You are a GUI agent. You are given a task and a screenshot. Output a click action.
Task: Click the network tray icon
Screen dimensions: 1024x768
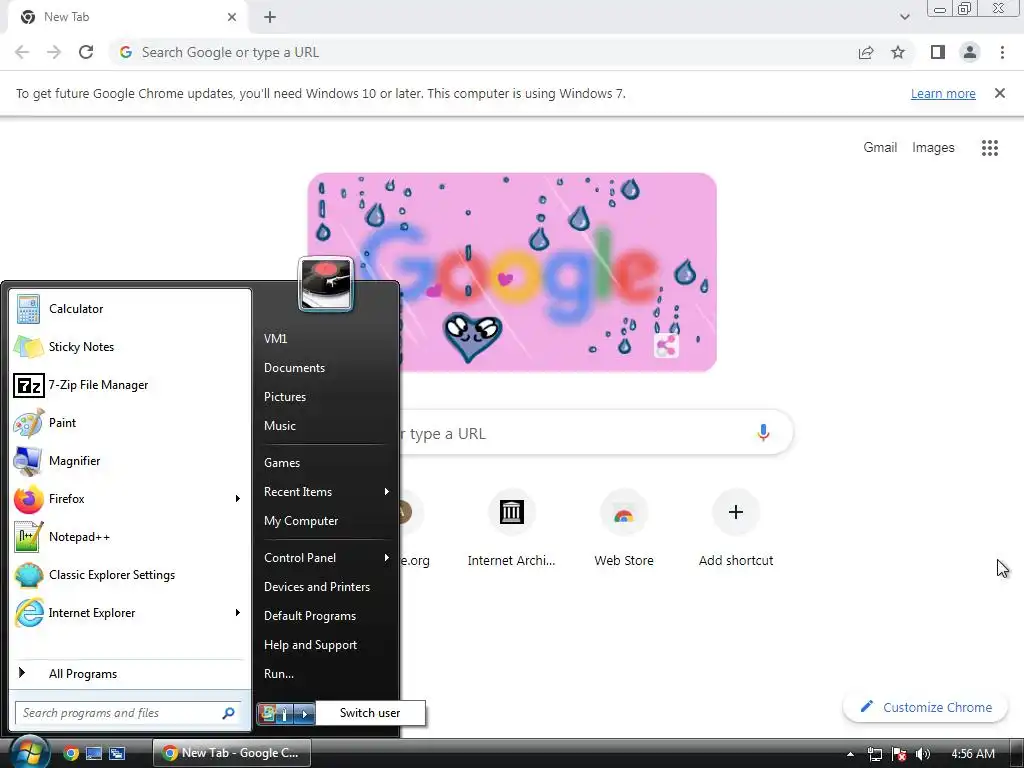874,754
